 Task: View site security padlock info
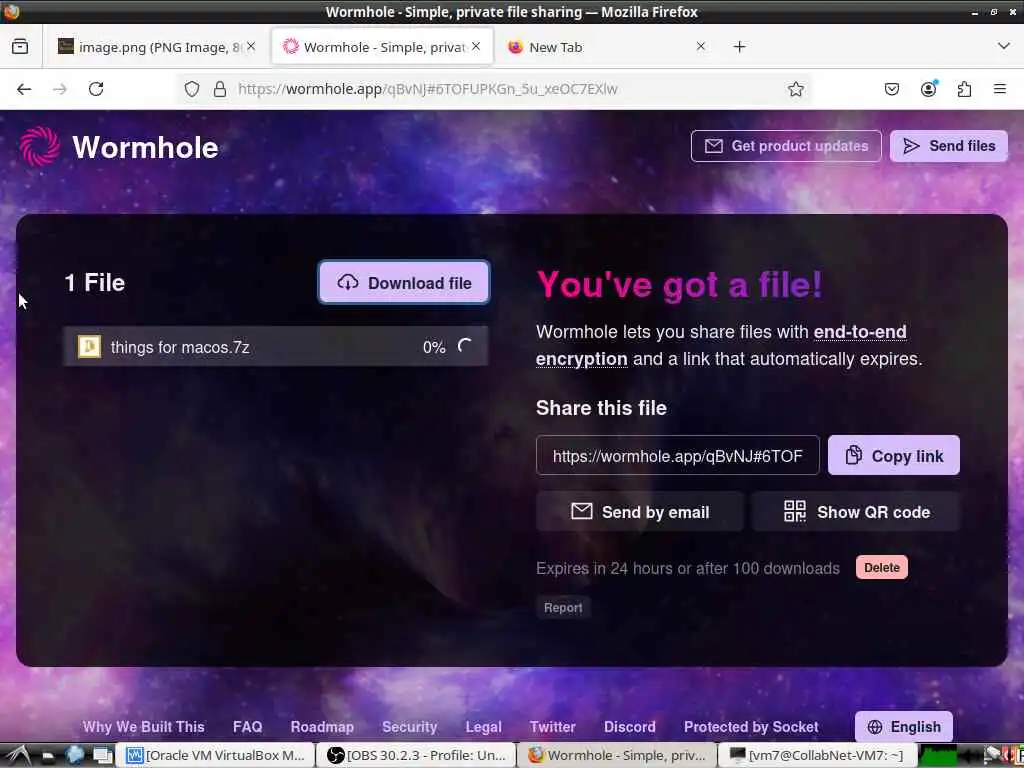coord(220,89)
